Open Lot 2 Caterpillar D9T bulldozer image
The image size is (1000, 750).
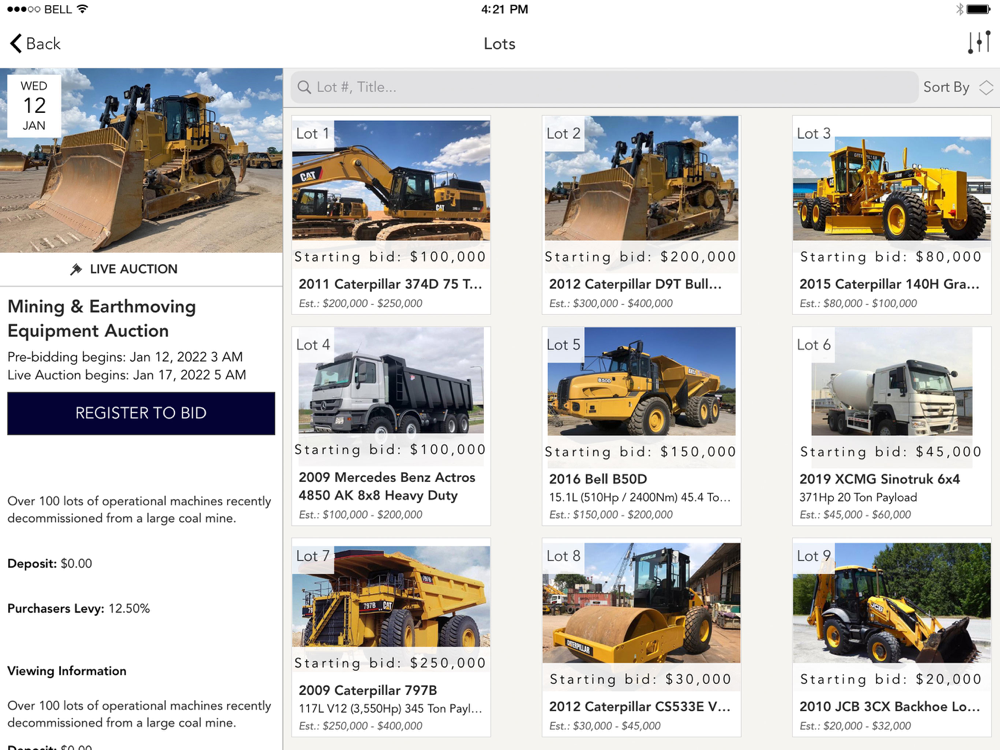[641, 178]
